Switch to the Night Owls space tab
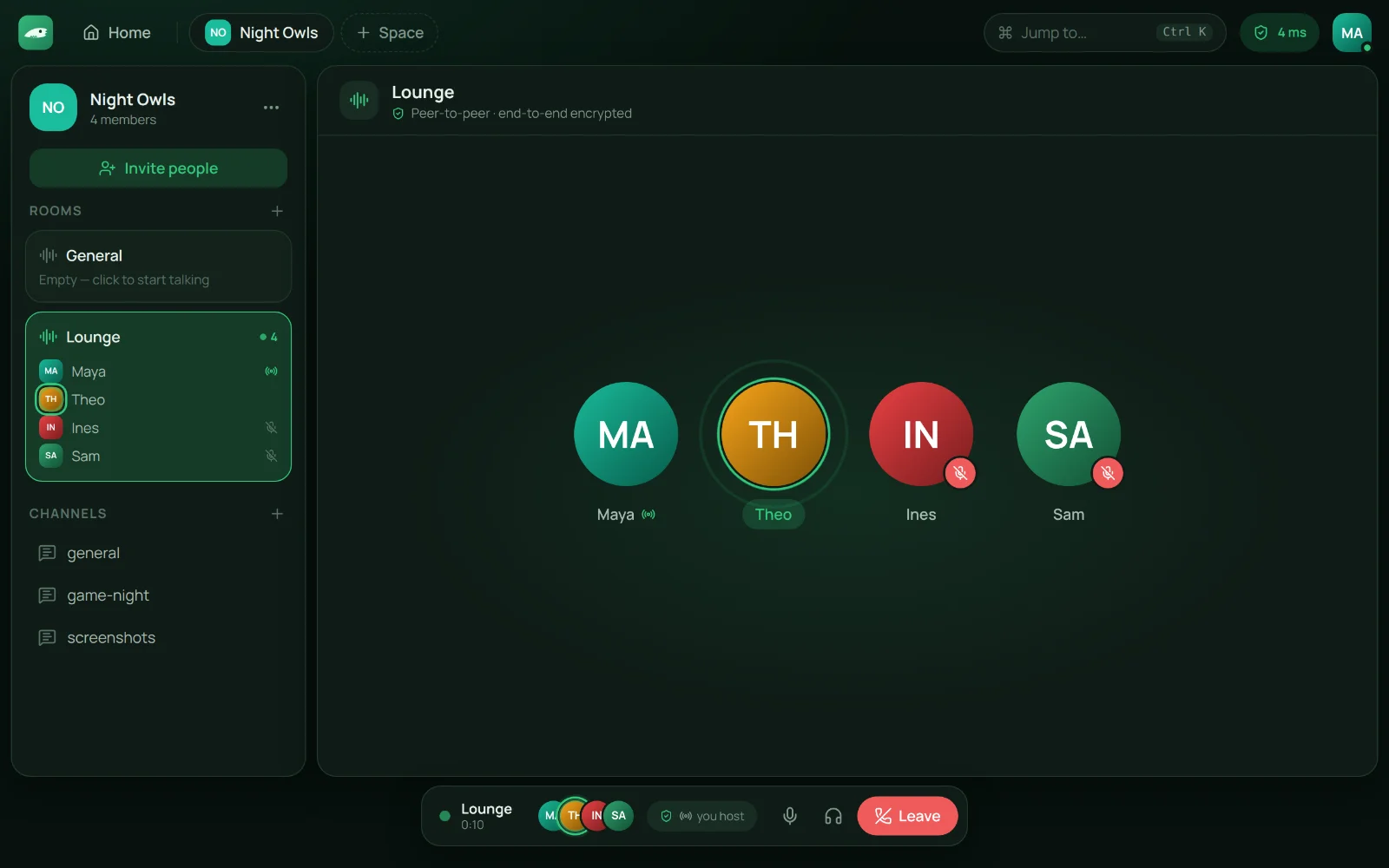Screen dimensions: 1389x868 (261, 33)
